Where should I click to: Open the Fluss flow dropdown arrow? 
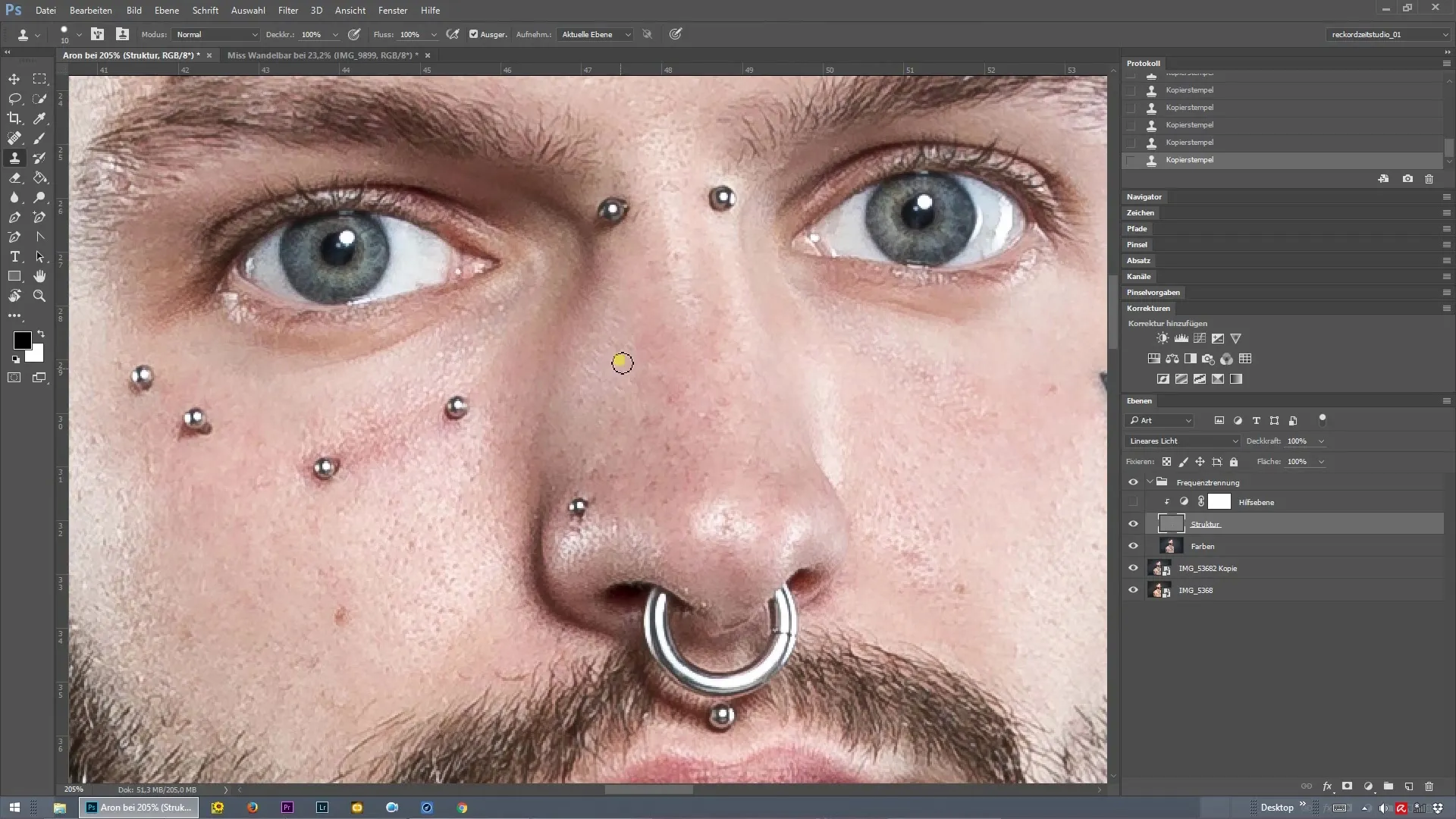coord(434,34)
